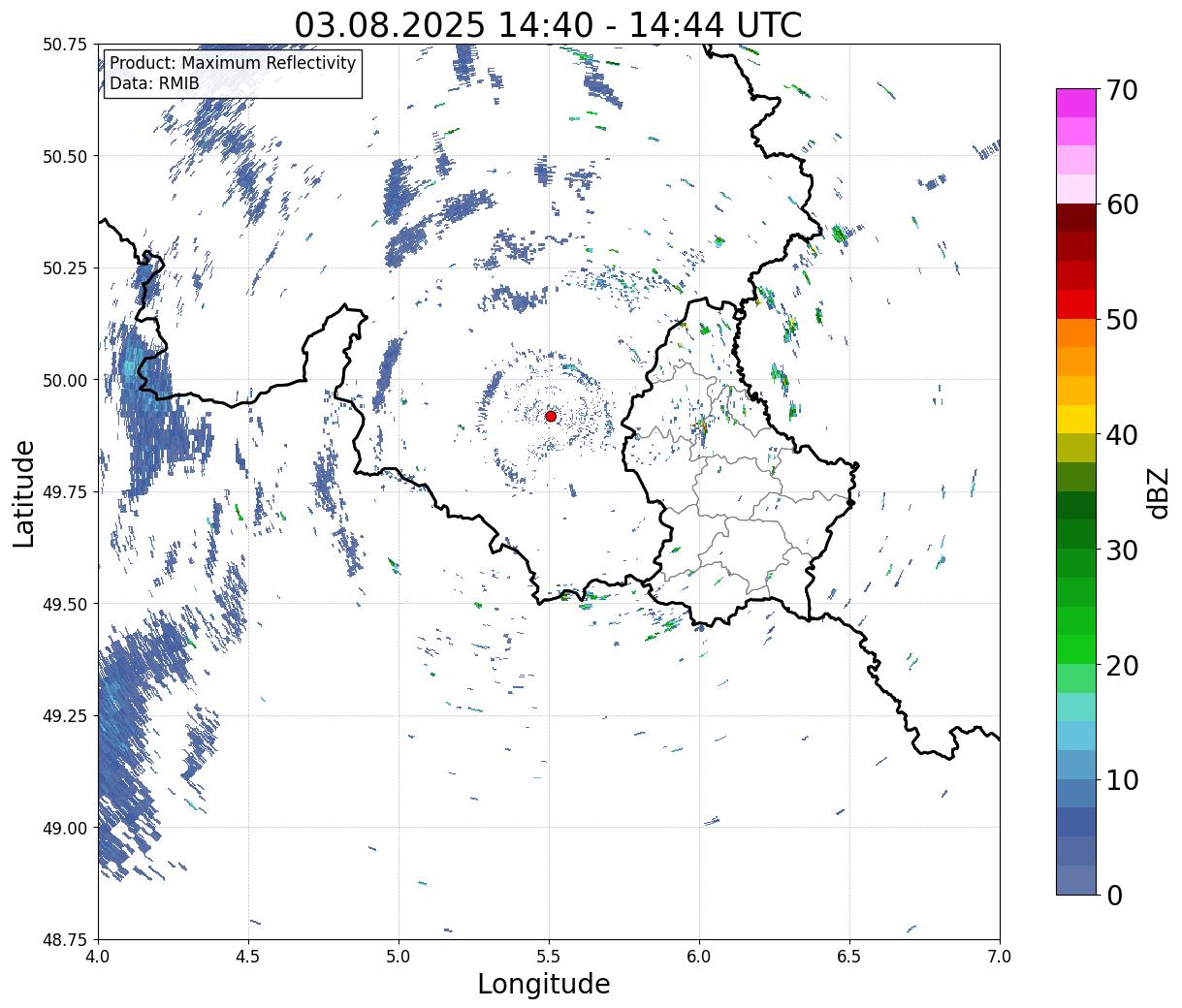Click the Longitude axis label
Image resolution: width=1182 pixels, height=1008 pixels.
point(544,984)
